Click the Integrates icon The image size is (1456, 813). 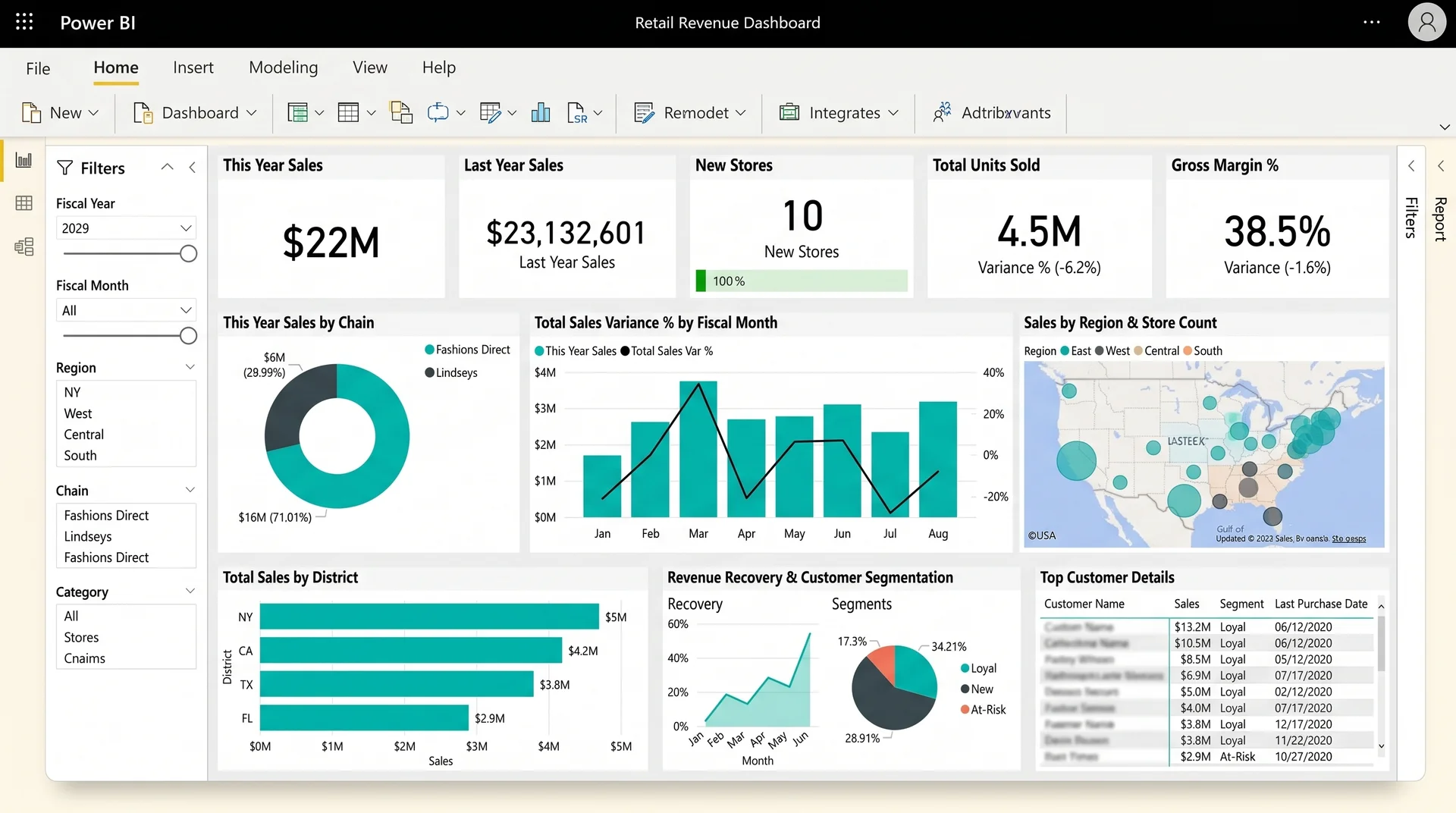click(789, 112)
